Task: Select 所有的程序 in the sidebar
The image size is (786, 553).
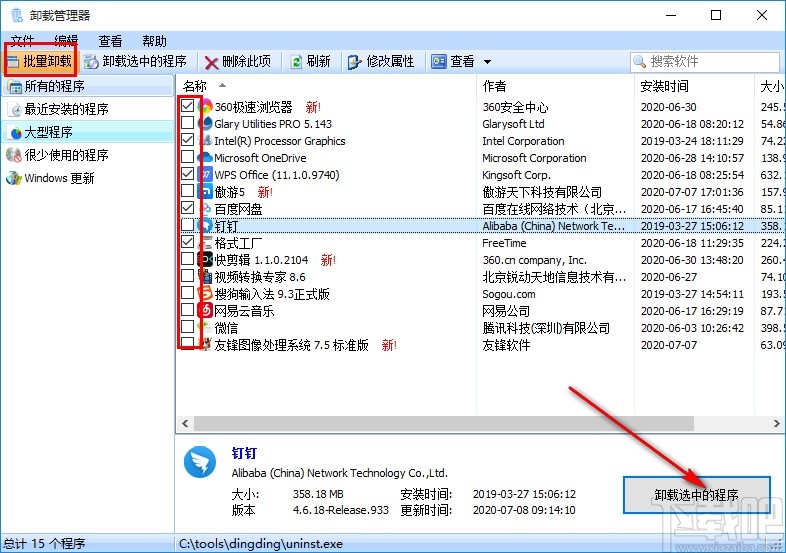Action: [x=88, y=86]
